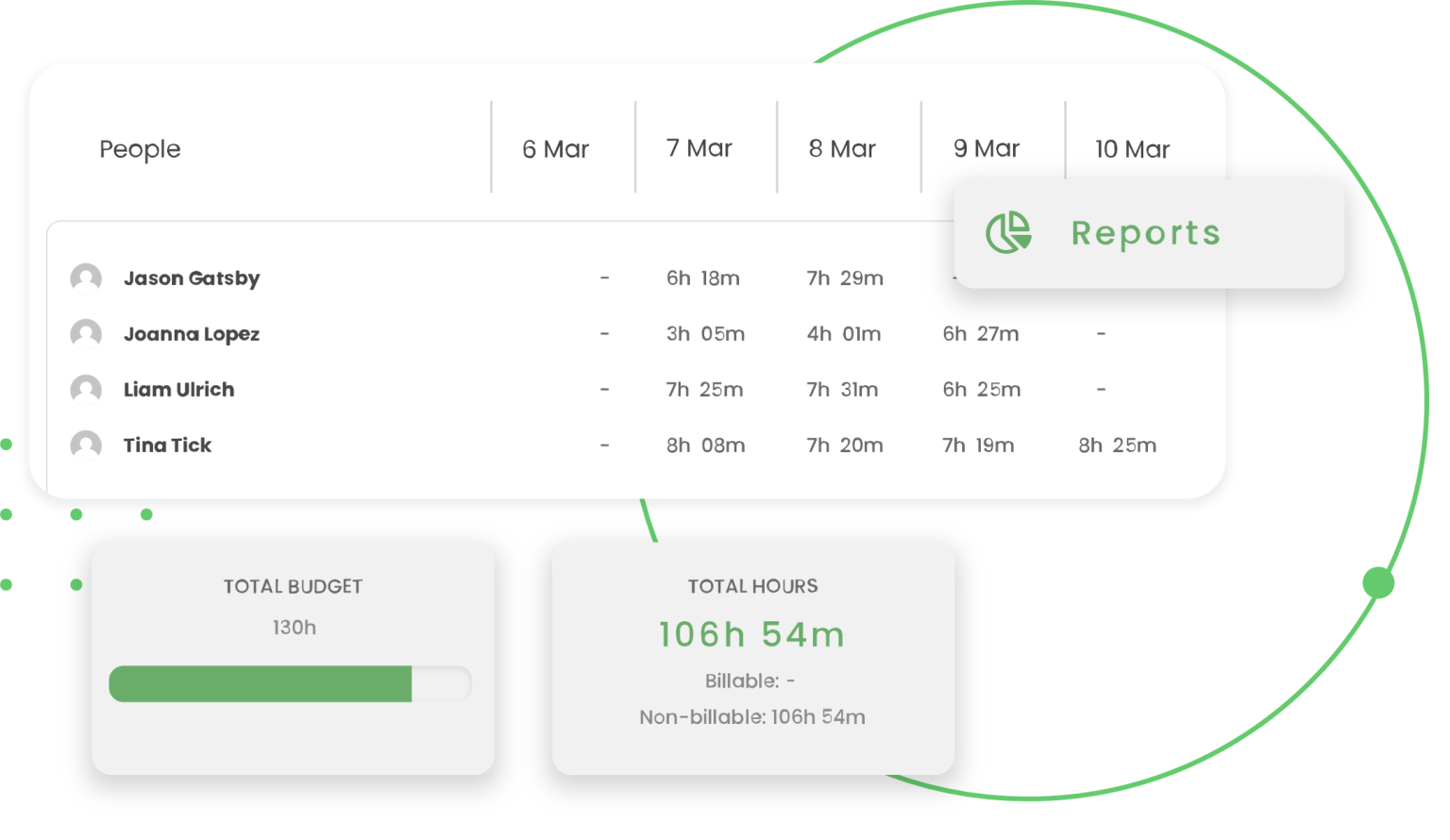The height and width of the screenshot is (840, 1450).
Task: Select the green dot on the circle
Action: tap(1377, 583)
